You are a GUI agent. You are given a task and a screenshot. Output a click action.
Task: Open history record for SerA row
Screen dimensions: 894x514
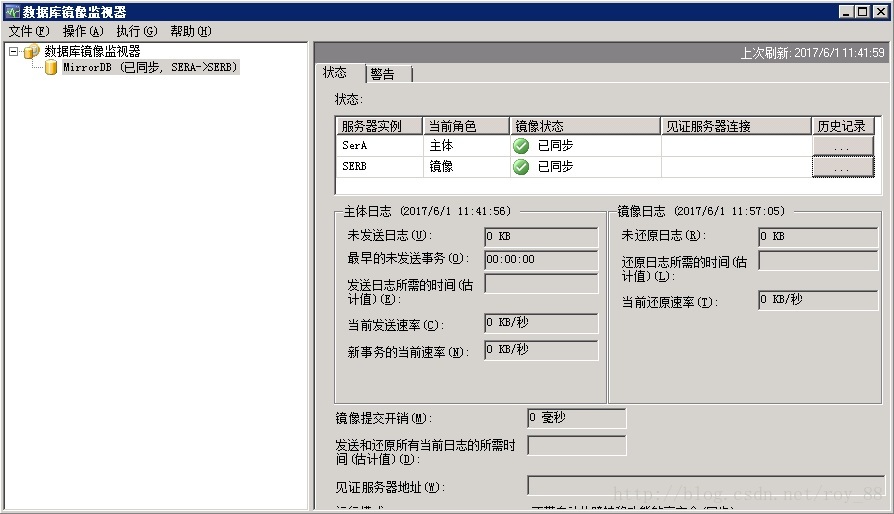[x=842, y=146]
